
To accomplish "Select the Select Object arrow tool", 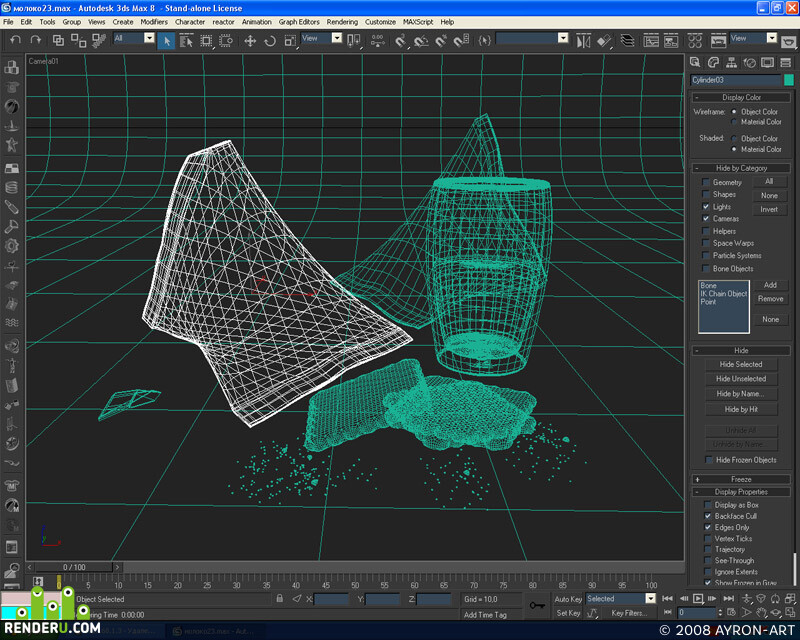I will tap(167, 41).
